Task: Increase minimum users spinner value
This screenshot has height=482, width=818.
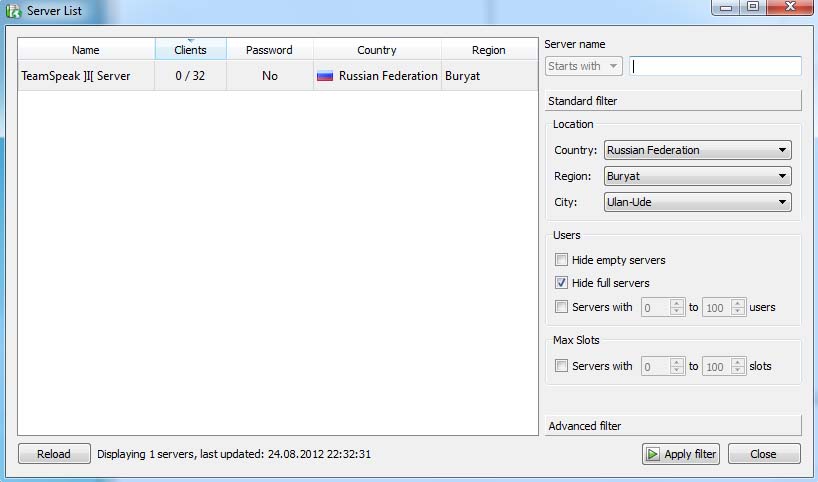Action: click(677, 303)
